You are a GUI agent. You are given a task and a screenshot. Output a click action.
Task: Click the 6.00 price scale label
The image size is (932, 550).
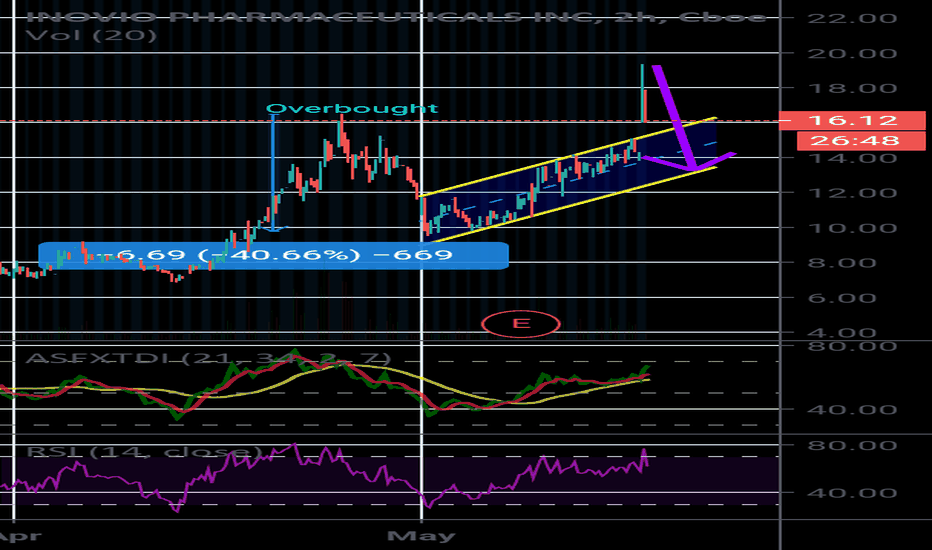pyautogui.click(x=842, y=298)
